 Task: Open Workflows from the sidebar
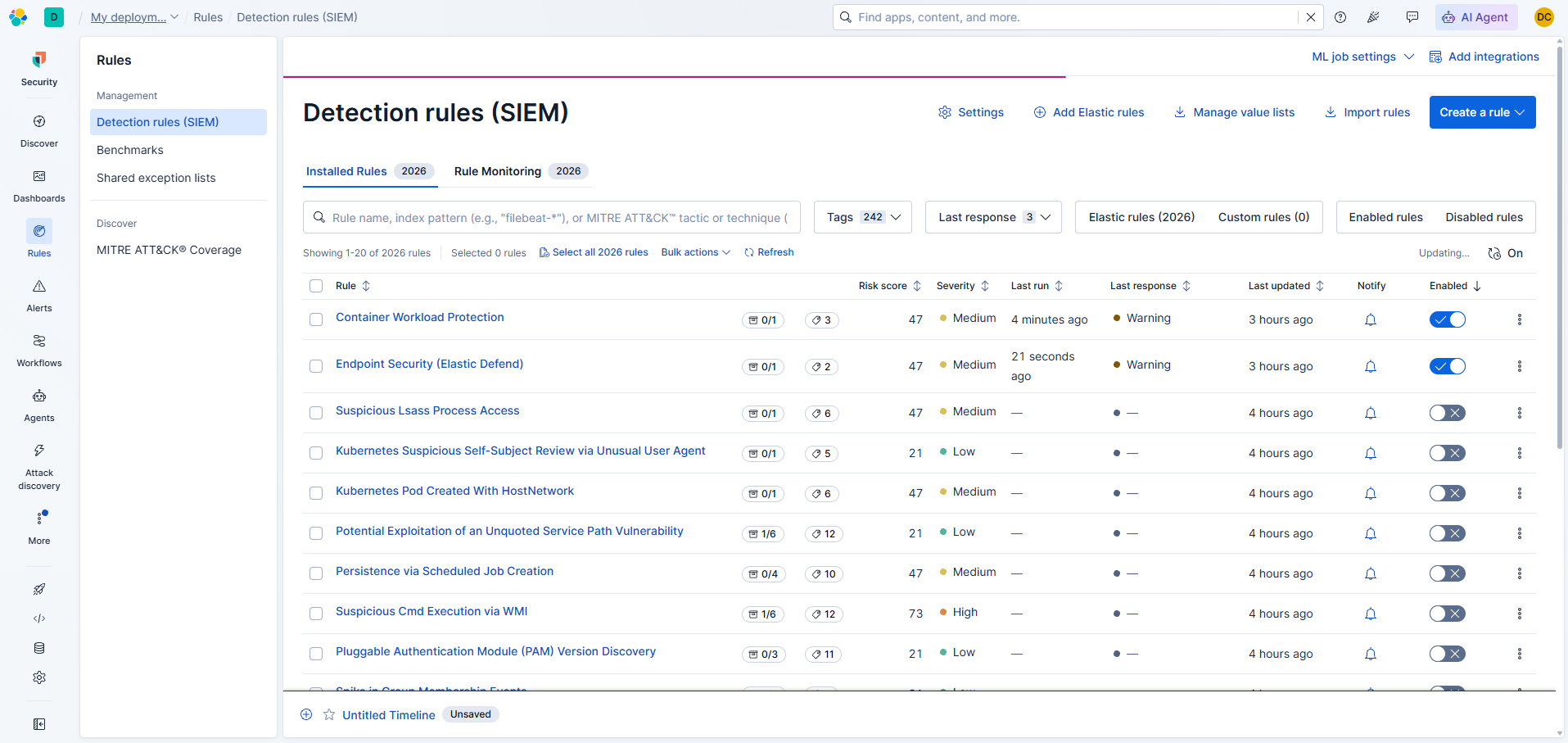pos(39,350)
